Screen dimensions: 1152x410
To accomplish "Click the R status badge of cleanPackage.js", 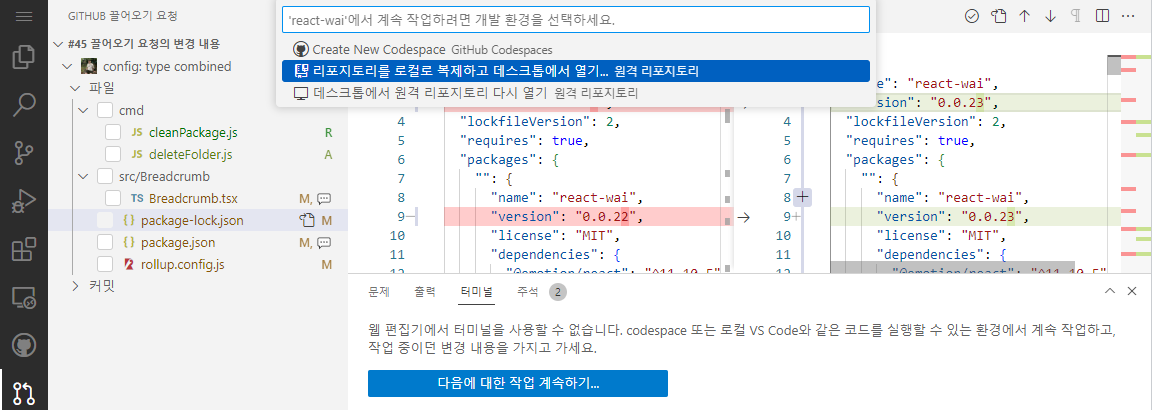I will click(328, 133).
